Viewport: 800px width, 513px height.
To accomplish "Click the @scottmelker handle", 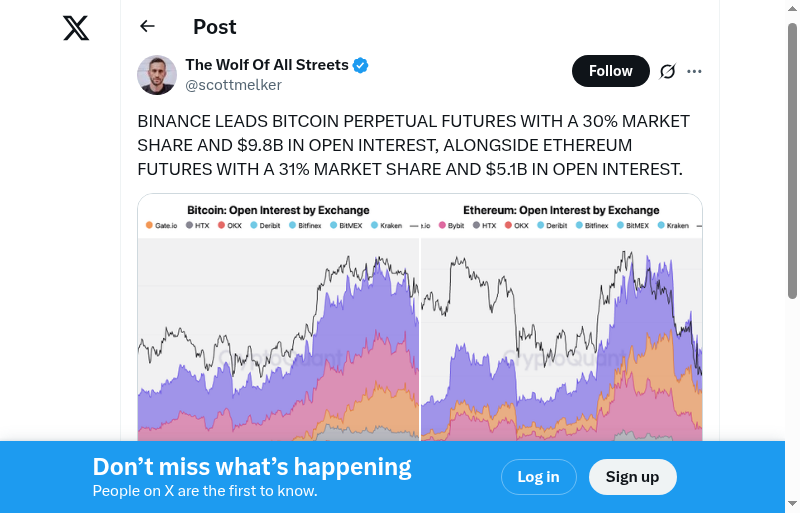I will 233,85.
